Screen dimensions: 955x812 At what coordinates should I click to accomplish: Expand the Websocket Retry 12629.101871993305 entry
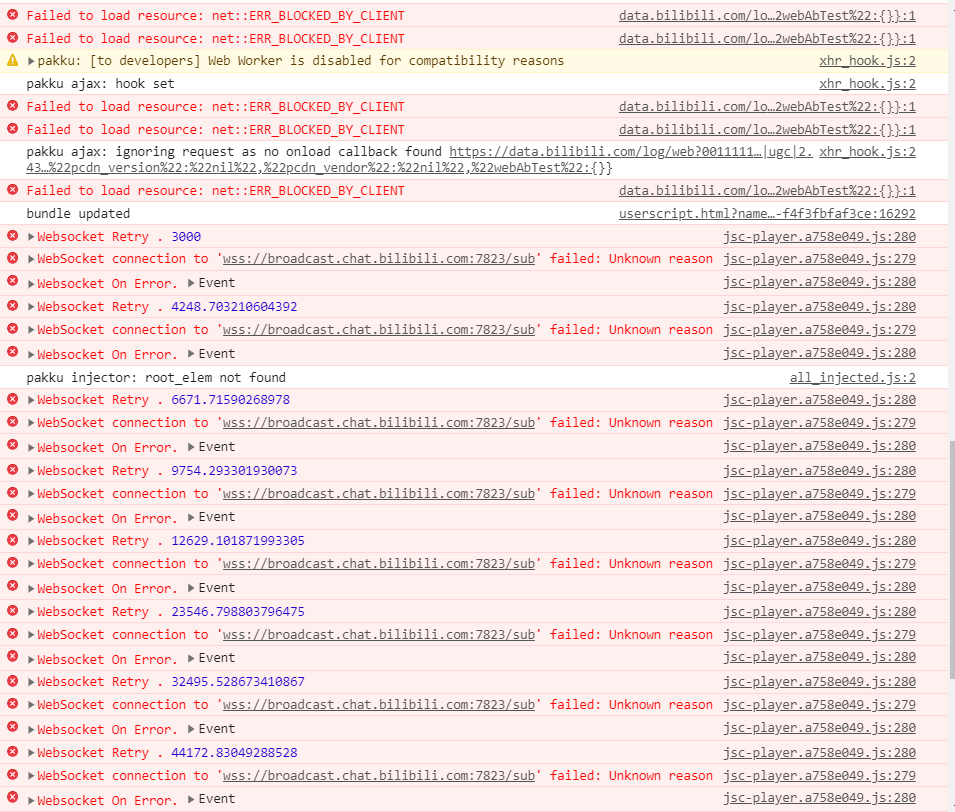pyautogui.click(x=31, y=541)
